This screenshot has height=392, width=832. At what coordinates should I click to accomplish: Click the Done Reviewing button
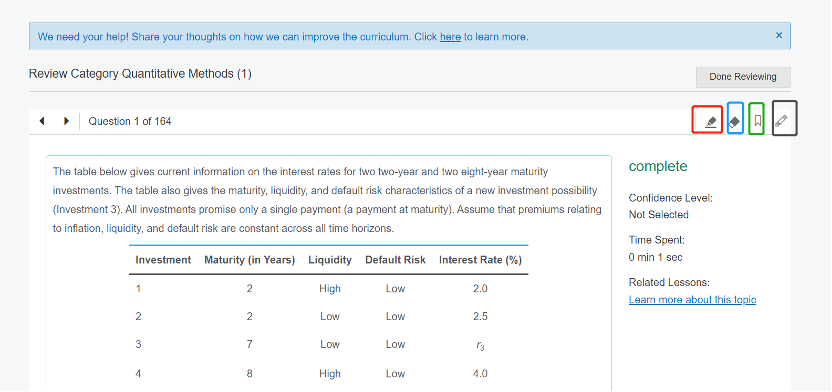tap(743, 77)
